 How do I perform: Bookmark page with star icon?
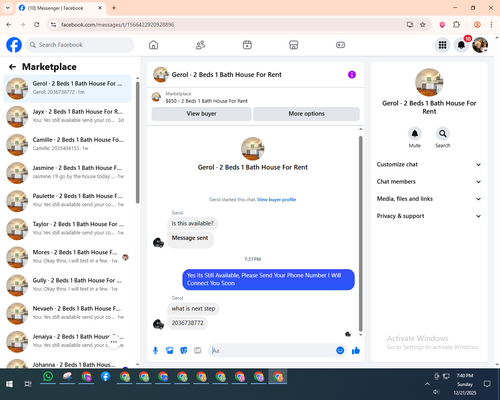423,25
